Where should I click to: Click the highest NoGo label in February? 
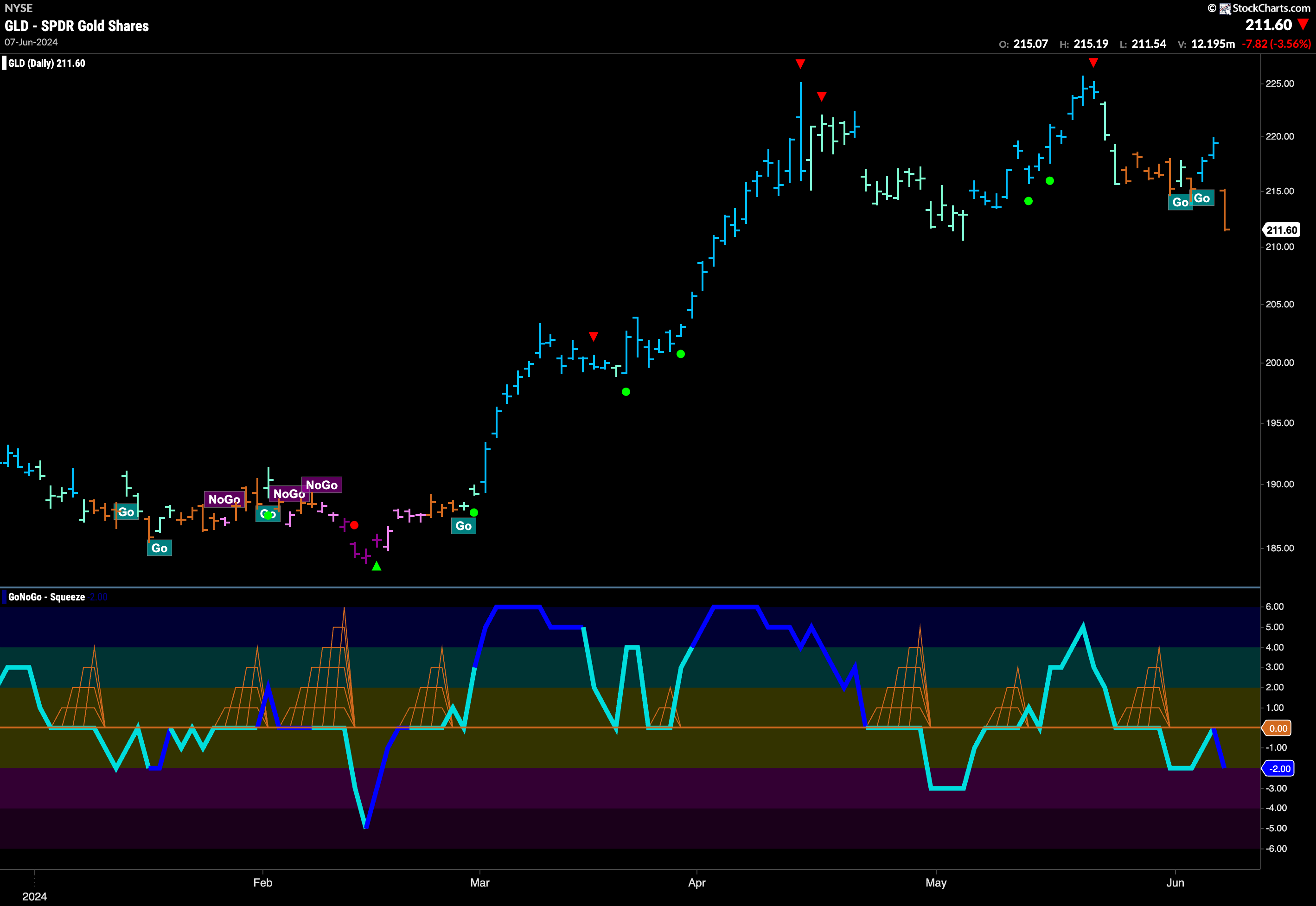(321, 485)
